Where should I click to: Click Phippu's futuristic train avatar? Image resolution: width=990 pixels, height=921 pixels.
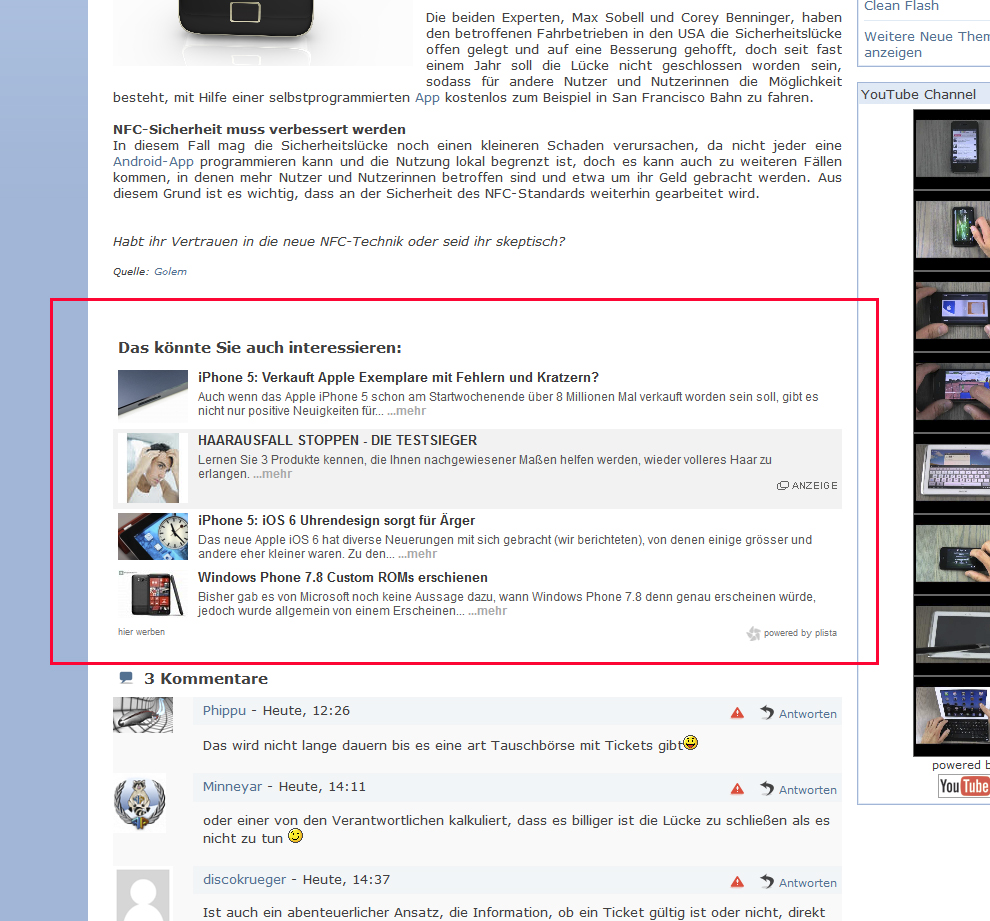(x=143, y=715)
